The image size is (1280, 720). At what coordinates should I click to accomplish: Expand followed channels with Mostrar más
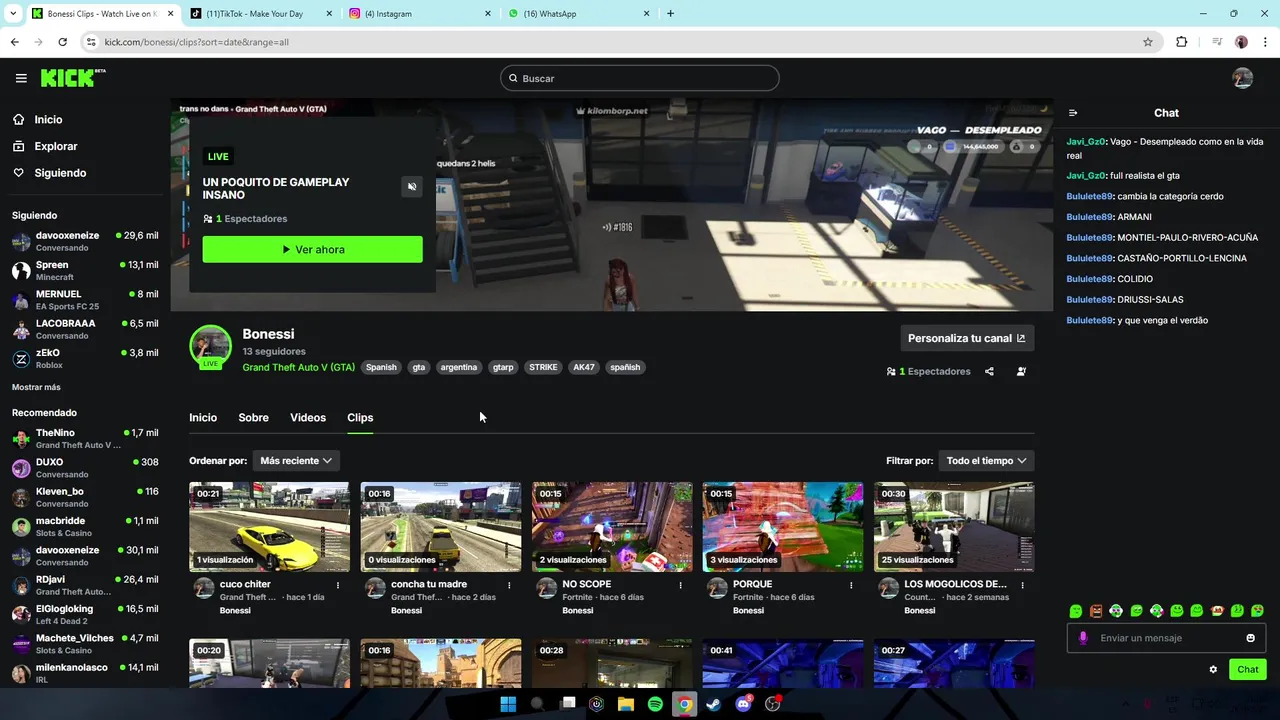[x=36, y=387]
